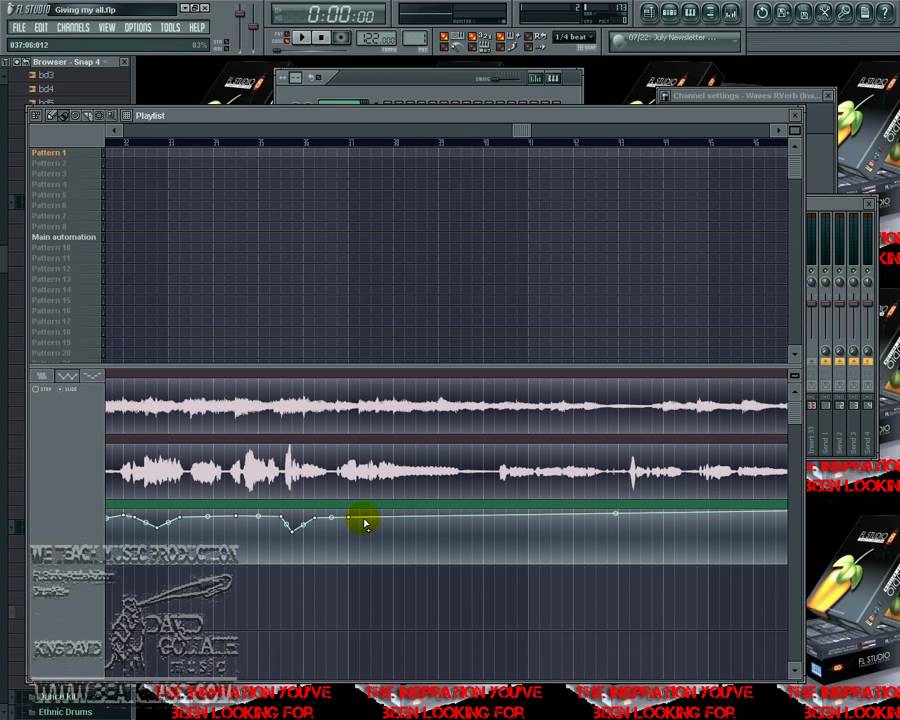900x720 pixels.
Task: Open the Piano Roll view from the toolbar
Action: (690, 13)
